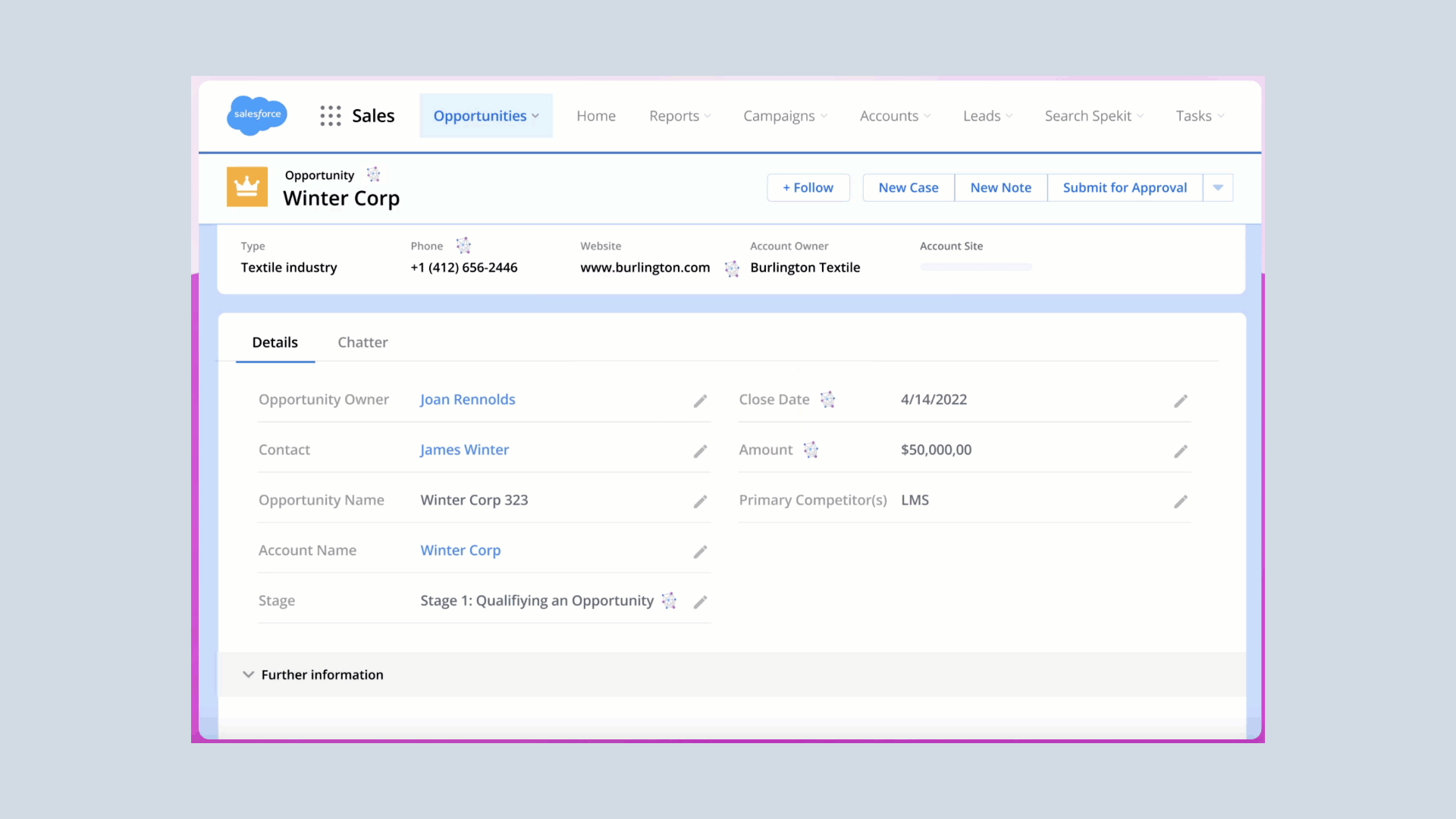
Task: Open the Campaigns nav item
Action: (779, 116)
